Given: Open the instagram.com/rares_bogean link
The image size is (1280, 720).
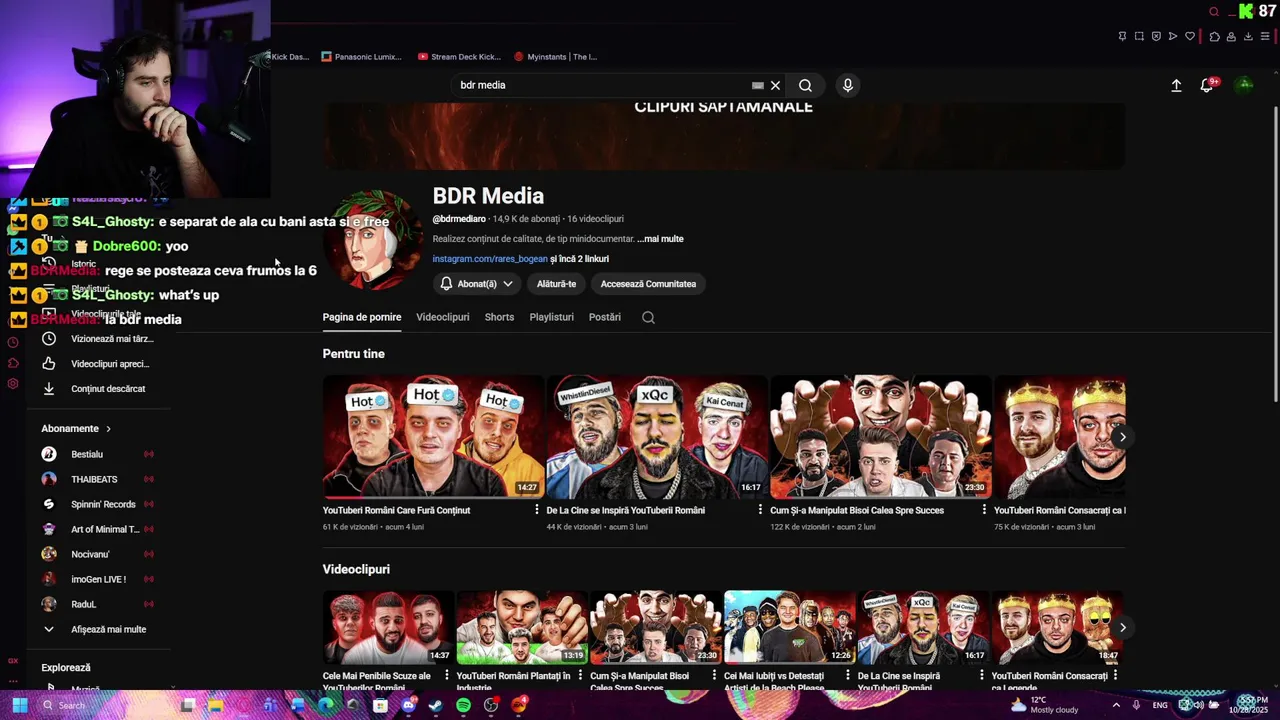Looking at the screenshot, I should tap(490, 259).
